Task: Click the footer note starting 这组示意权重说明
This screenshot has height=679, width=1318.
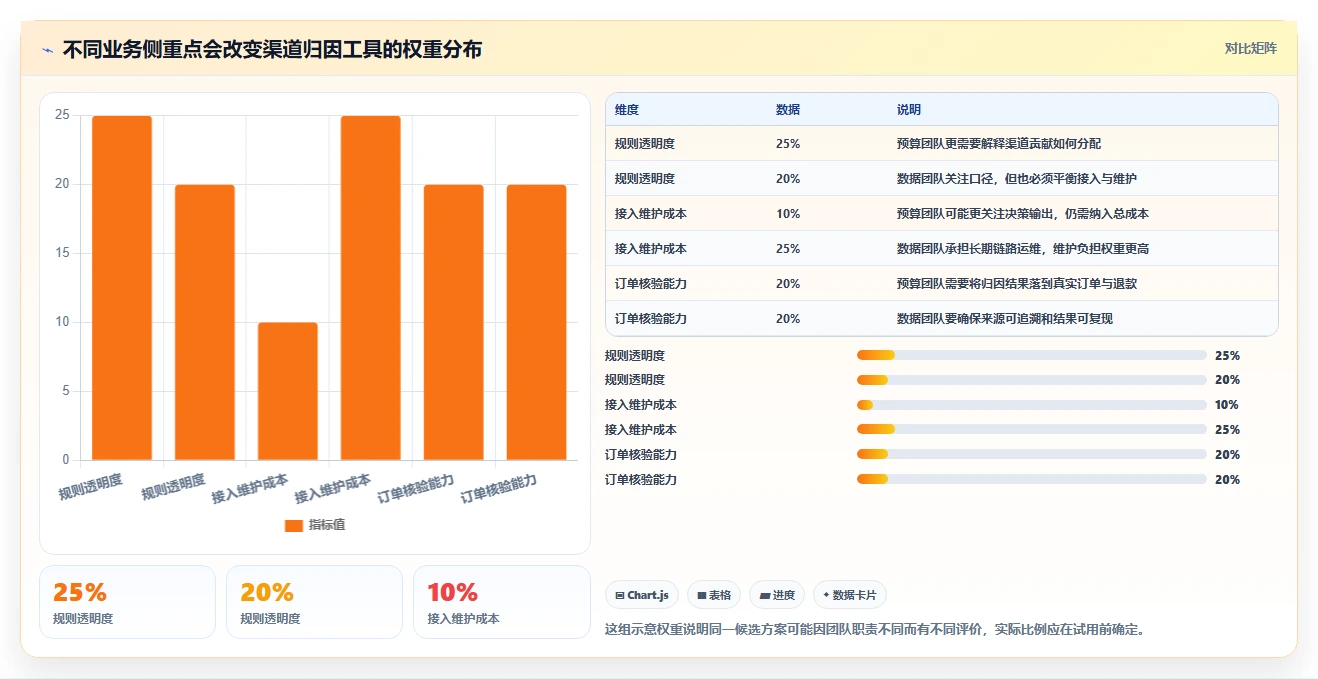Action: (x=875, y=630)
